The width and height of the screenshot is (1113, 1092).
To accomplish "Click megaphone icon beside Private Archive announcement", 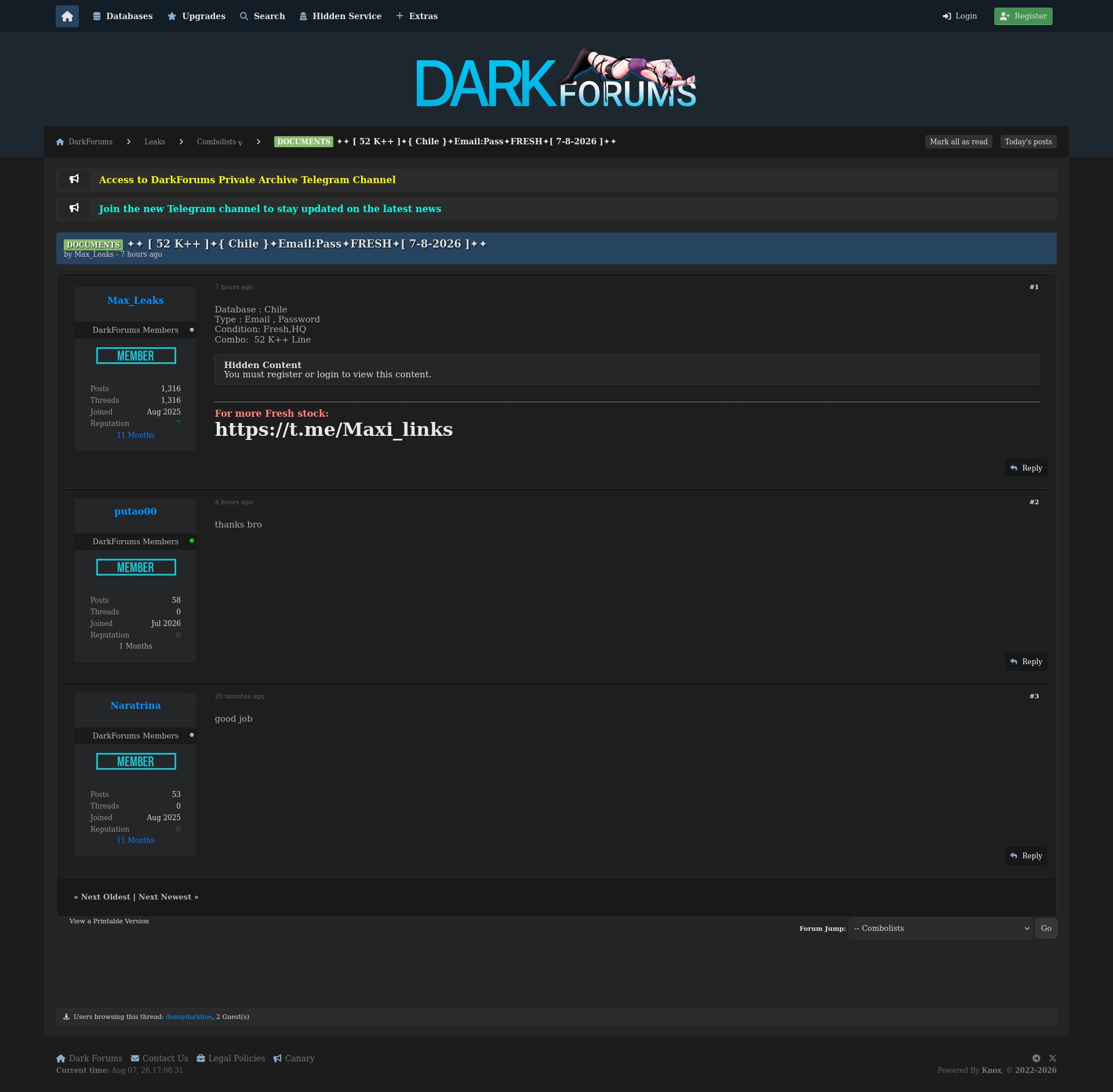I will pyautogui.click(x=74, y=179).
